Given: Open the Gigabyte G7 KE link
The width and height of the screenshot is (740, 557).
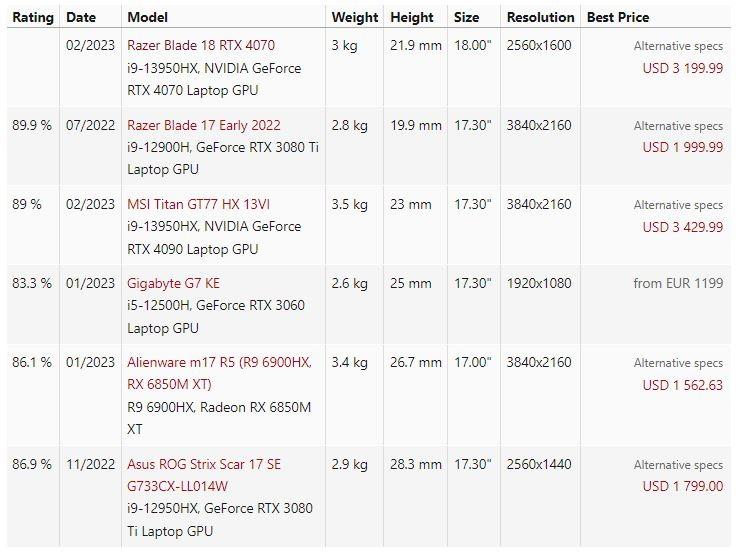Looking at the screenshot, I should click(x=173, y=284).
